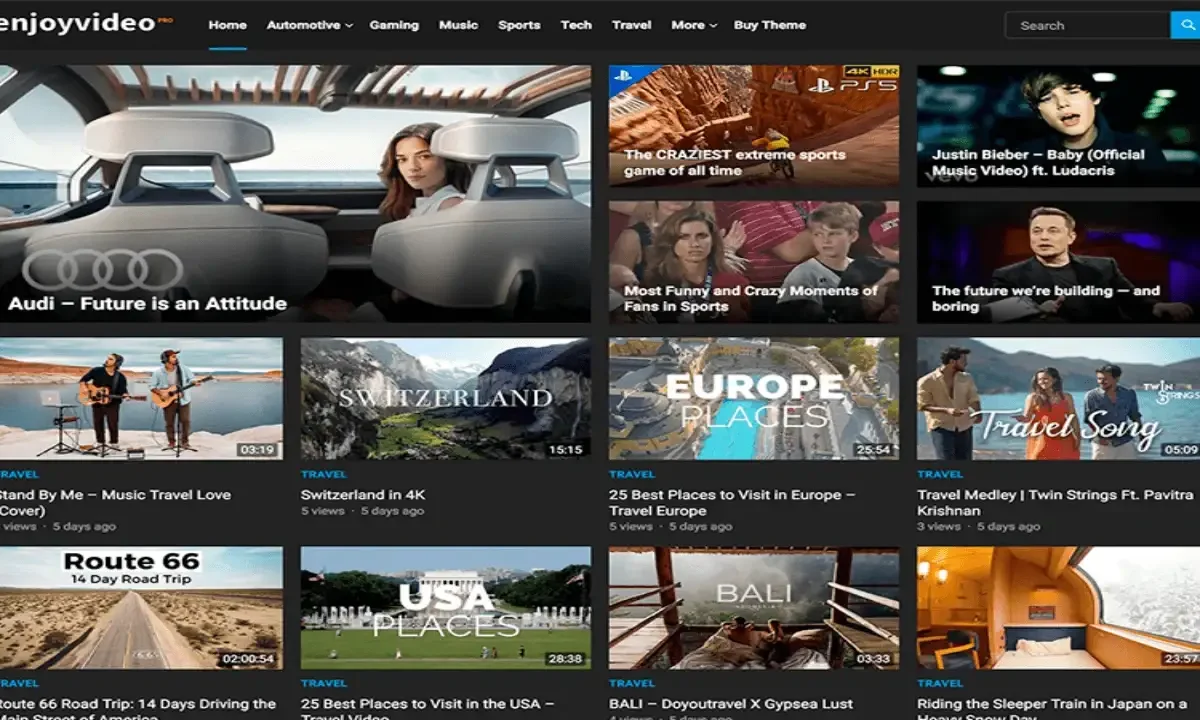Open The future we're building video
The image size is (1200, 720).
pos(1058,262)
